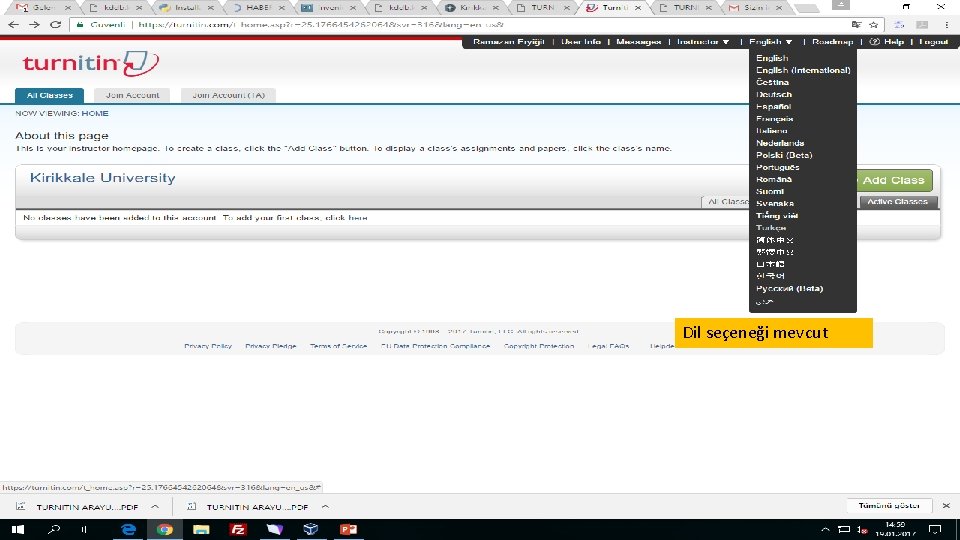Bookmark this page with the star icon
Screen dimensions: 960x540
point(874,25)
